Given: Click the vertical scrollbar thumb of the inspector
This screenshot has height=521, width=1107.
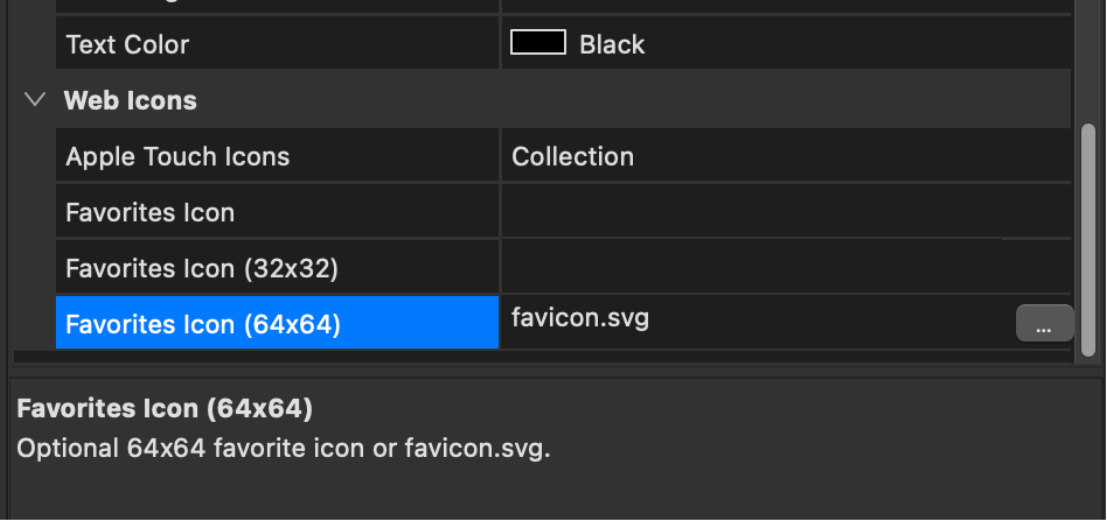Looking at the screenshot, I should click(x=1089, y=240).
